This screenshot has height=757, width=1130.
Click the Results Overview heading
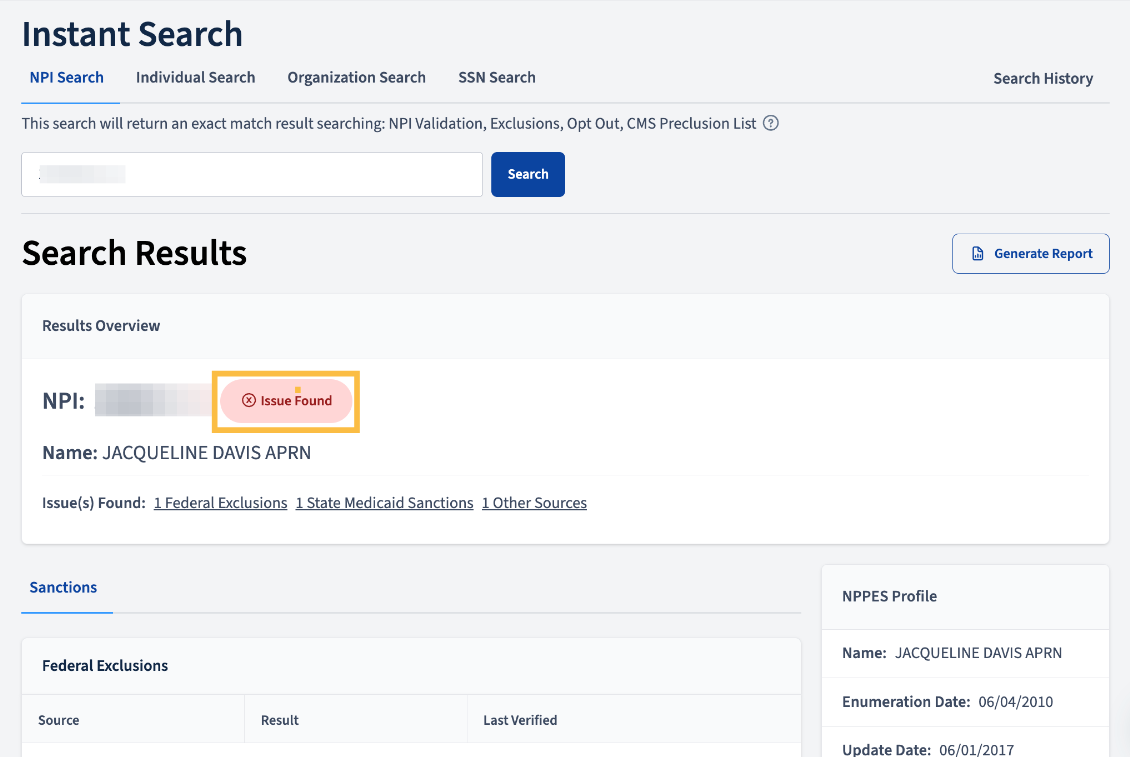point(101,326)
